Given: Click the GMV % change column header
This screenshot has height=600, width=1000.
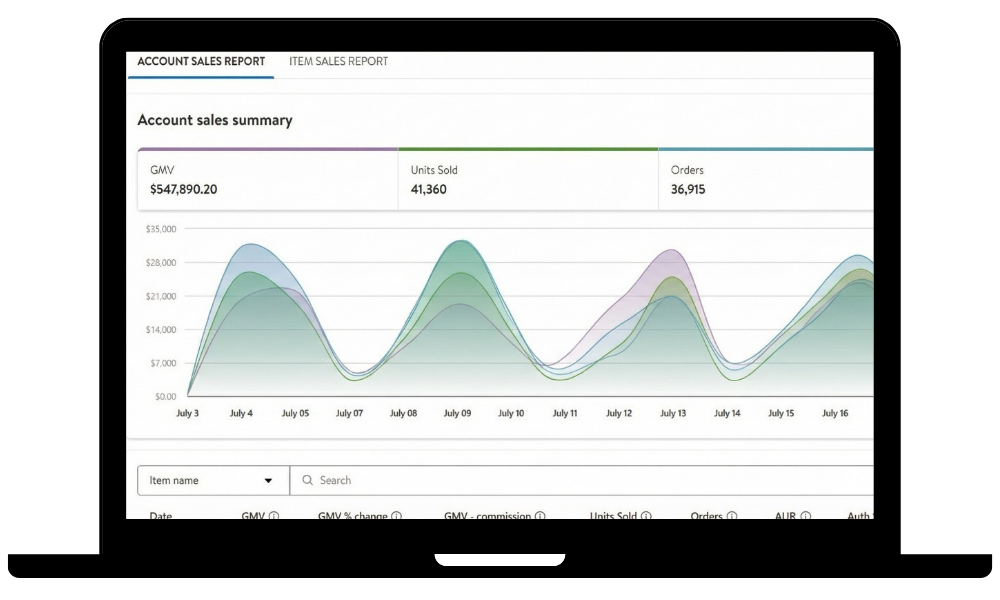Looking at the screenshot, I should 353,516.
